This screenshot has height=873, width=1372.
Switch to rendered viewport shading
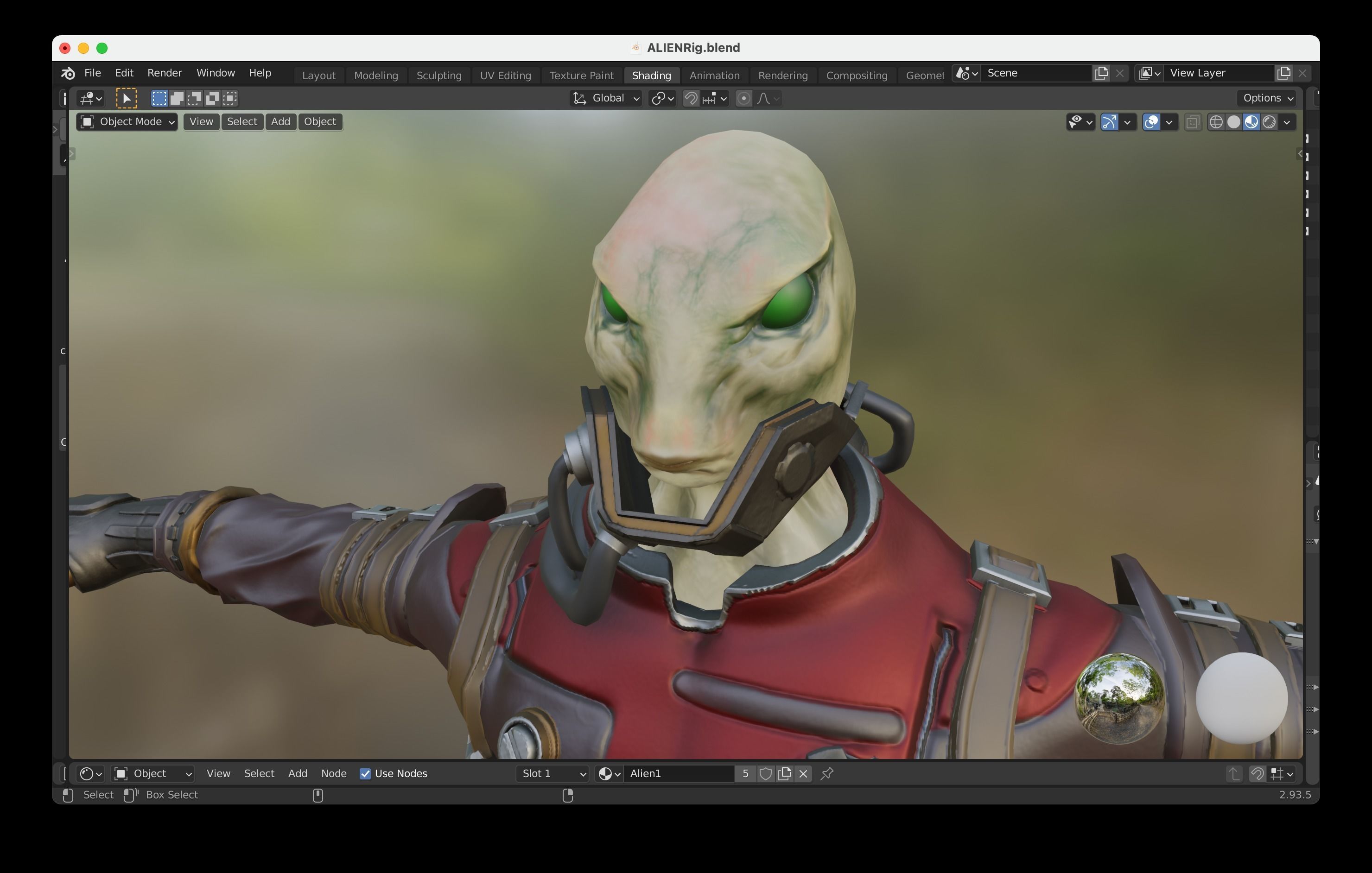pyautogui.click(x=1269, y=122)
